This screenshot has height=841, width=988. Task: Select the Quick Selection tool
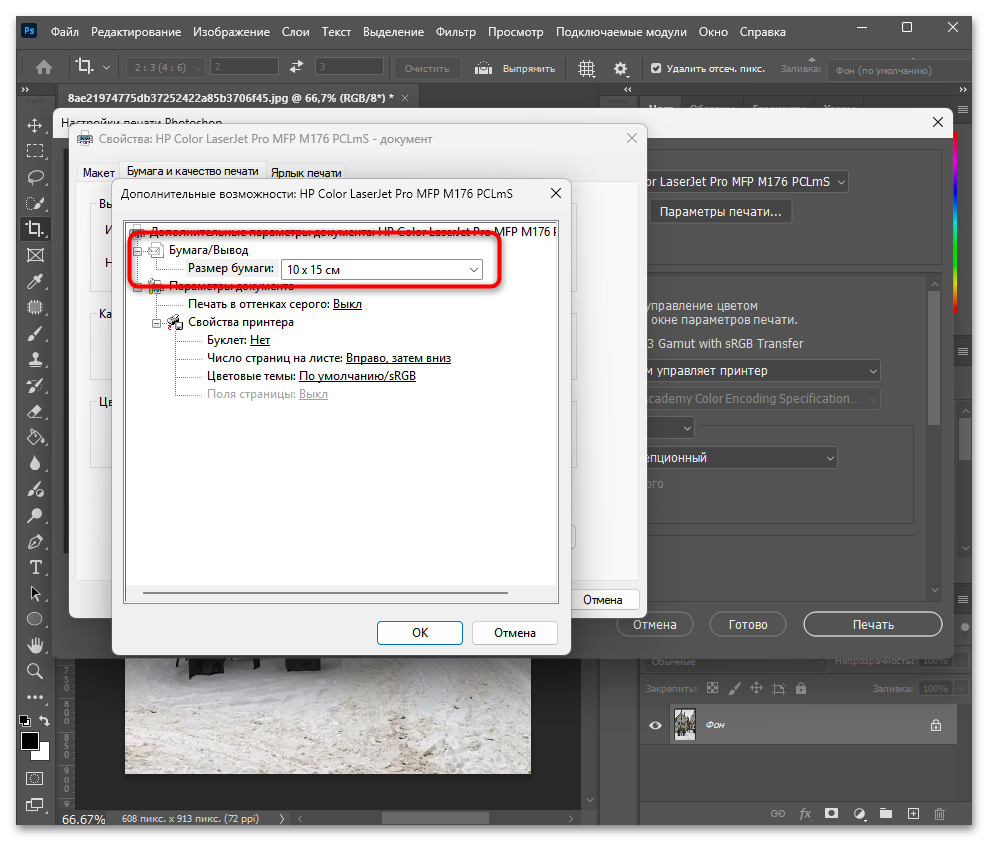point(35,203)
